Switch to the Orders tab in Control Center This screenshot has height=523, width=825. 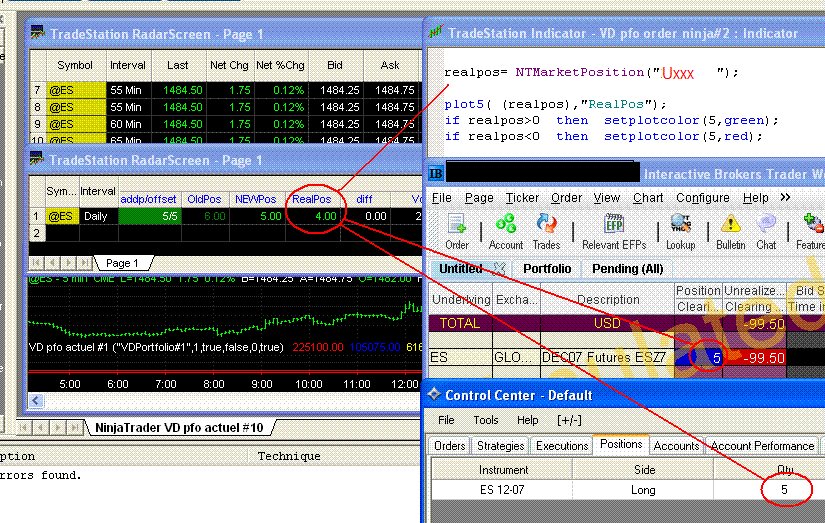tap(449, 446)
